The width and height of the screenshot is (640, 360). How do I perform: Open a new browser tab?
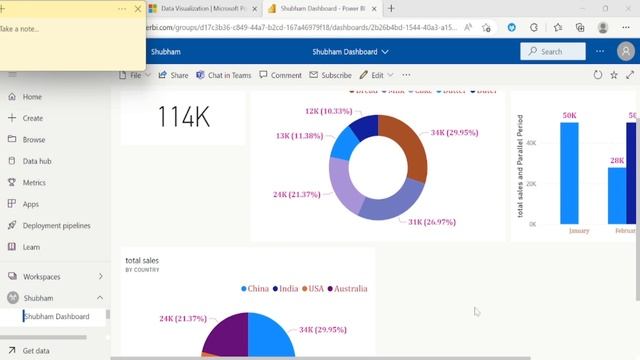(391, 8)
